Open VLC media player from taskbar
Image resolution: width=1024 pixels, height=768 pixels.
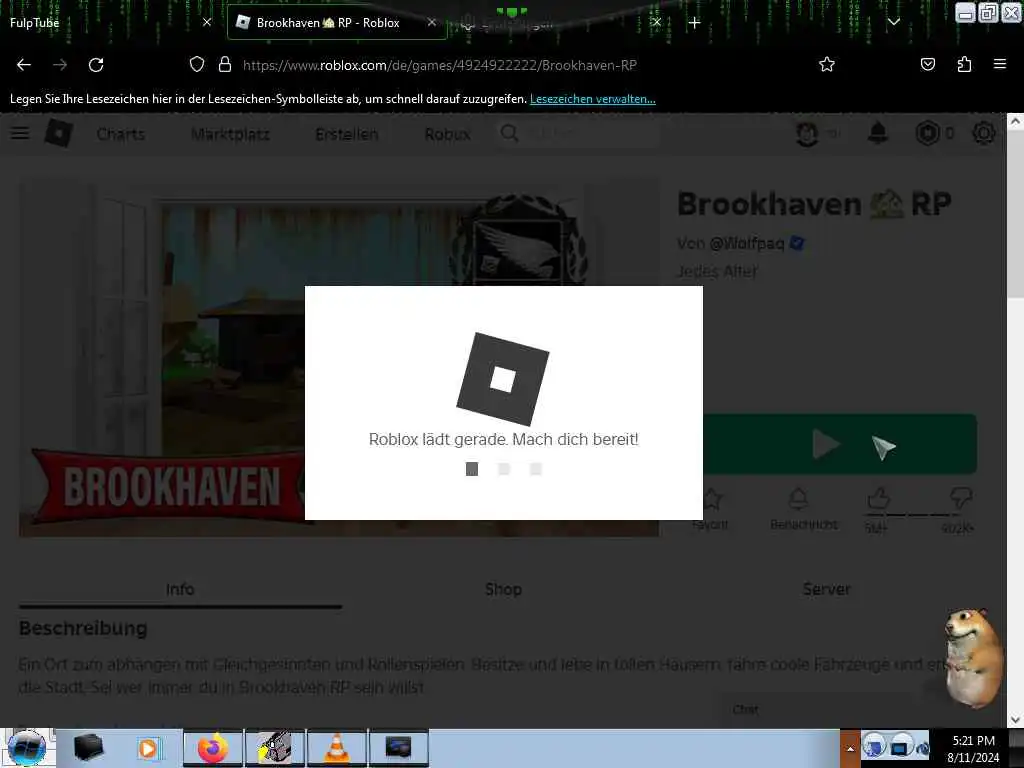point(336,748)
